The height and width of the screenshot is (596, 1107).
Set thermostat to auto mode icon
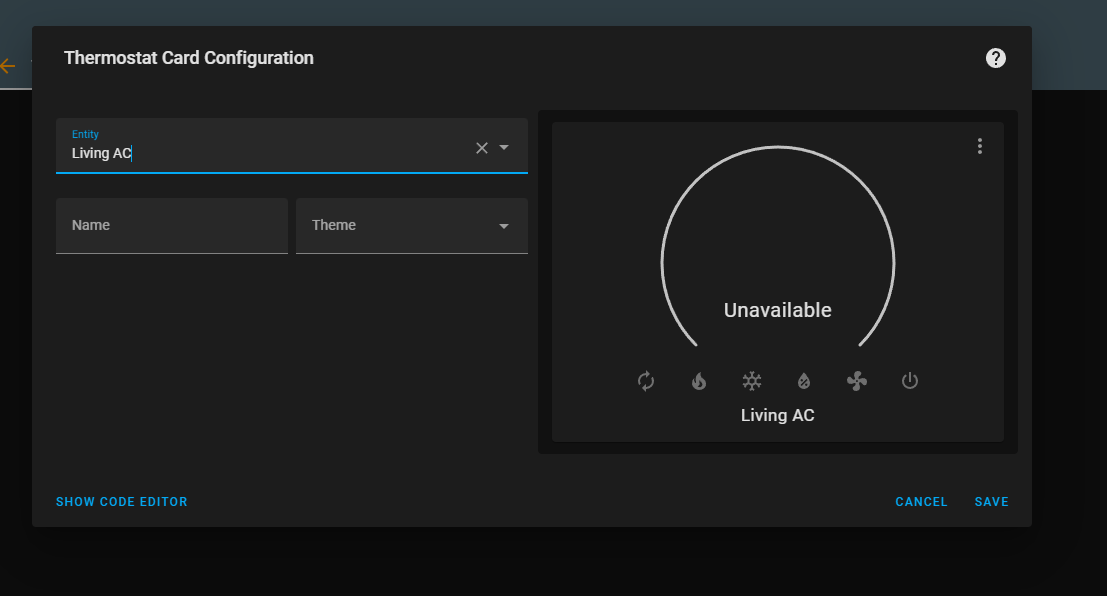point(645,381)
